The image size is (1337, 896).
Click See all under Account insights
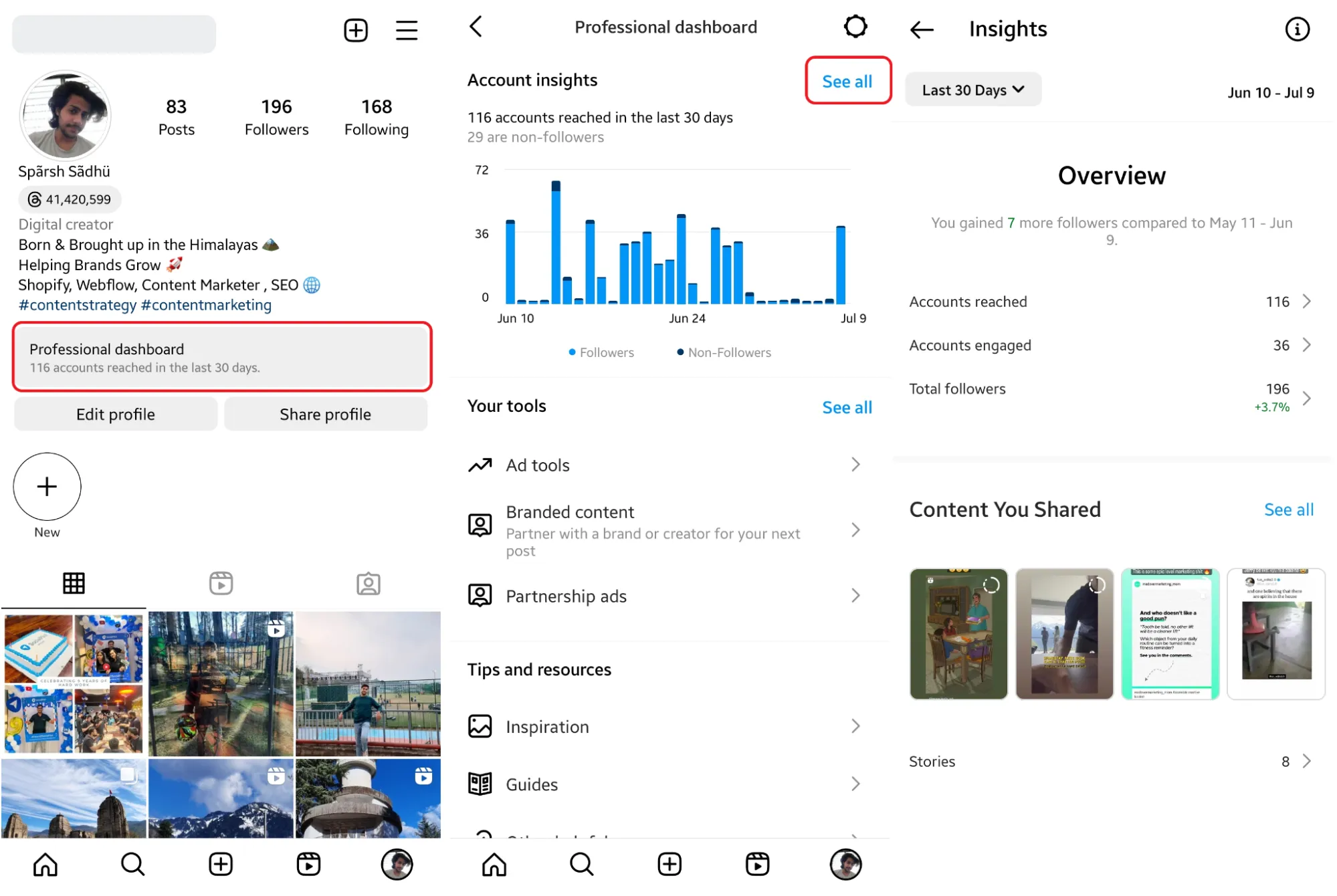[845, 82]
